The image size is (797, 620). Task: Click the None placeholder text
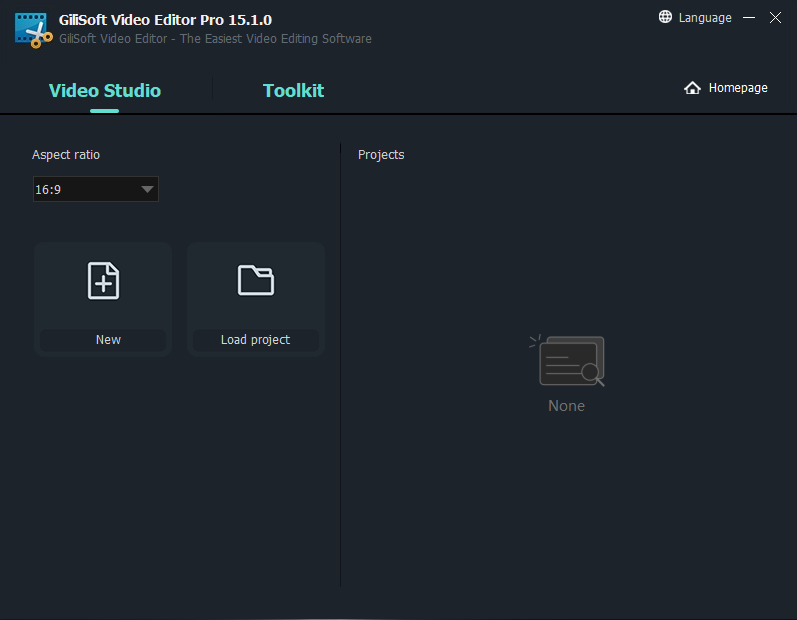click(566, 406)
